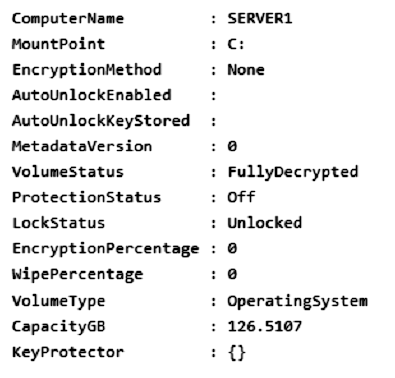
Task: Select the Off protection status value
Action: pyautogui.click(x=241, y=197)
